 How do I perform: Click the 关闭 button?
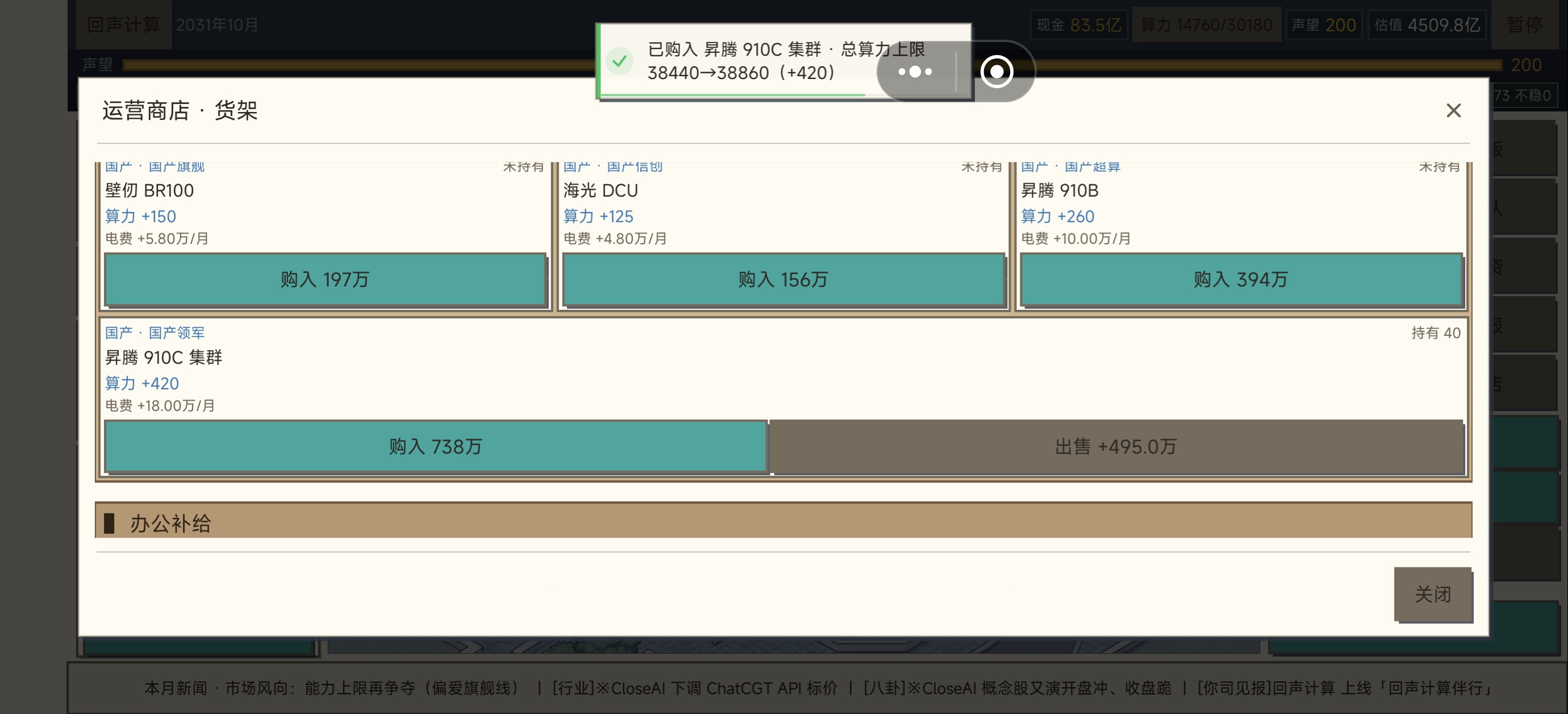1433,594
